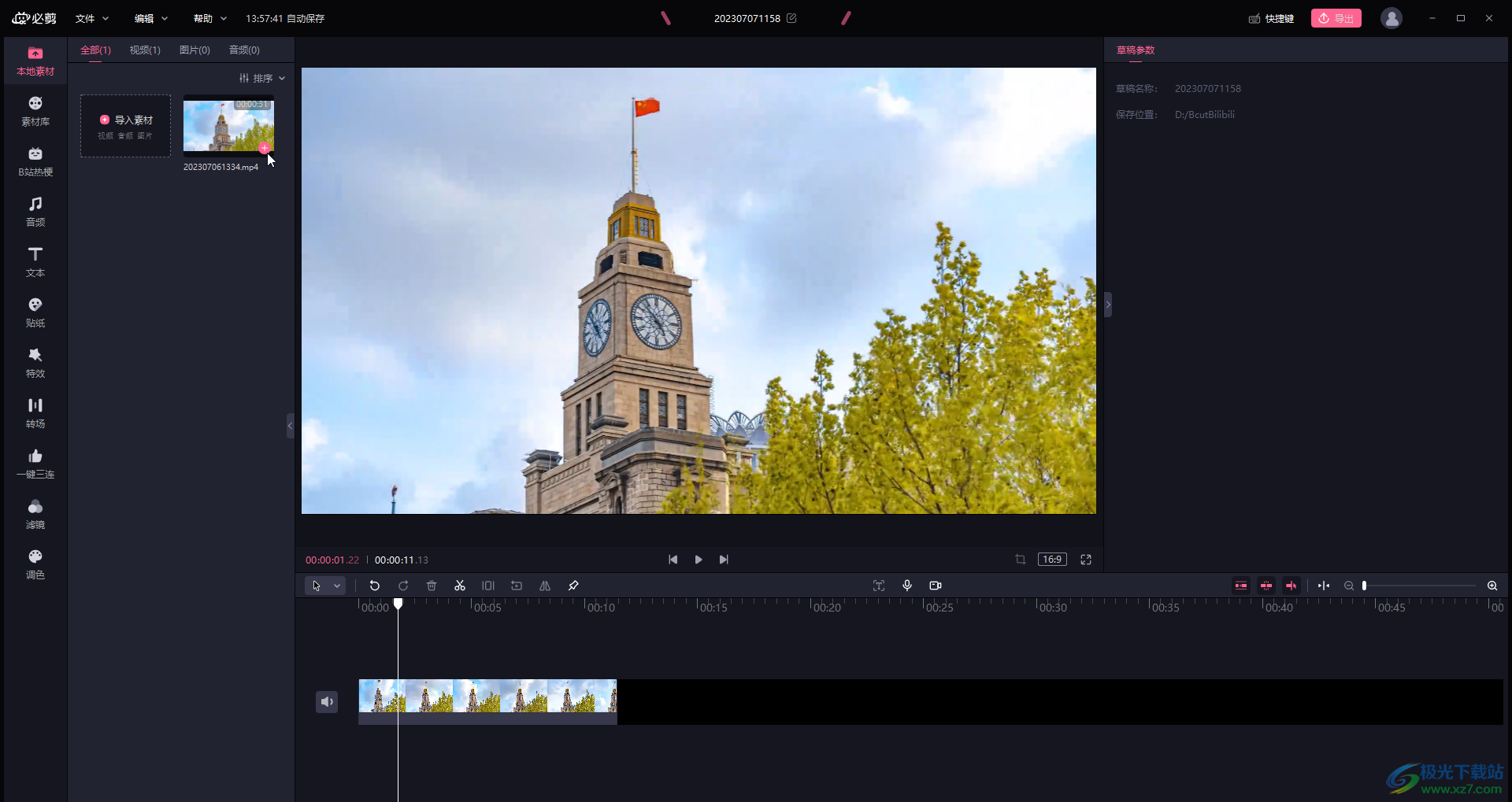
Task: Click the pin marker icon in toolbar
Action: coord(573,586)
